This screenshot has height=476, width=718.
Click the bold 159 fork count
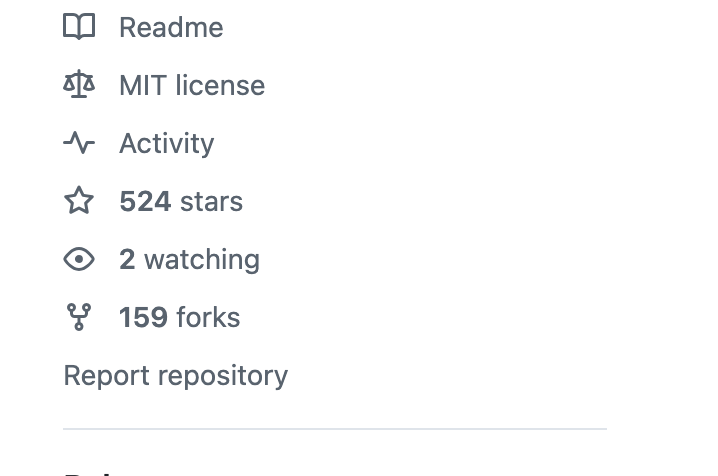coord(143,317)
